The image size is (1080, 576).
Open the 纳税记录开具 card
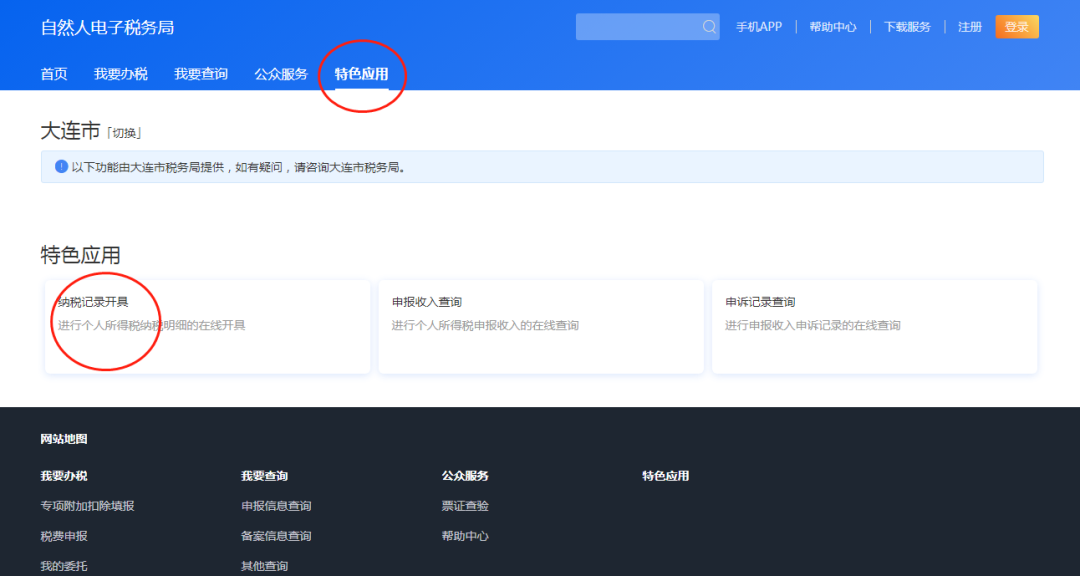click(207, 326)
